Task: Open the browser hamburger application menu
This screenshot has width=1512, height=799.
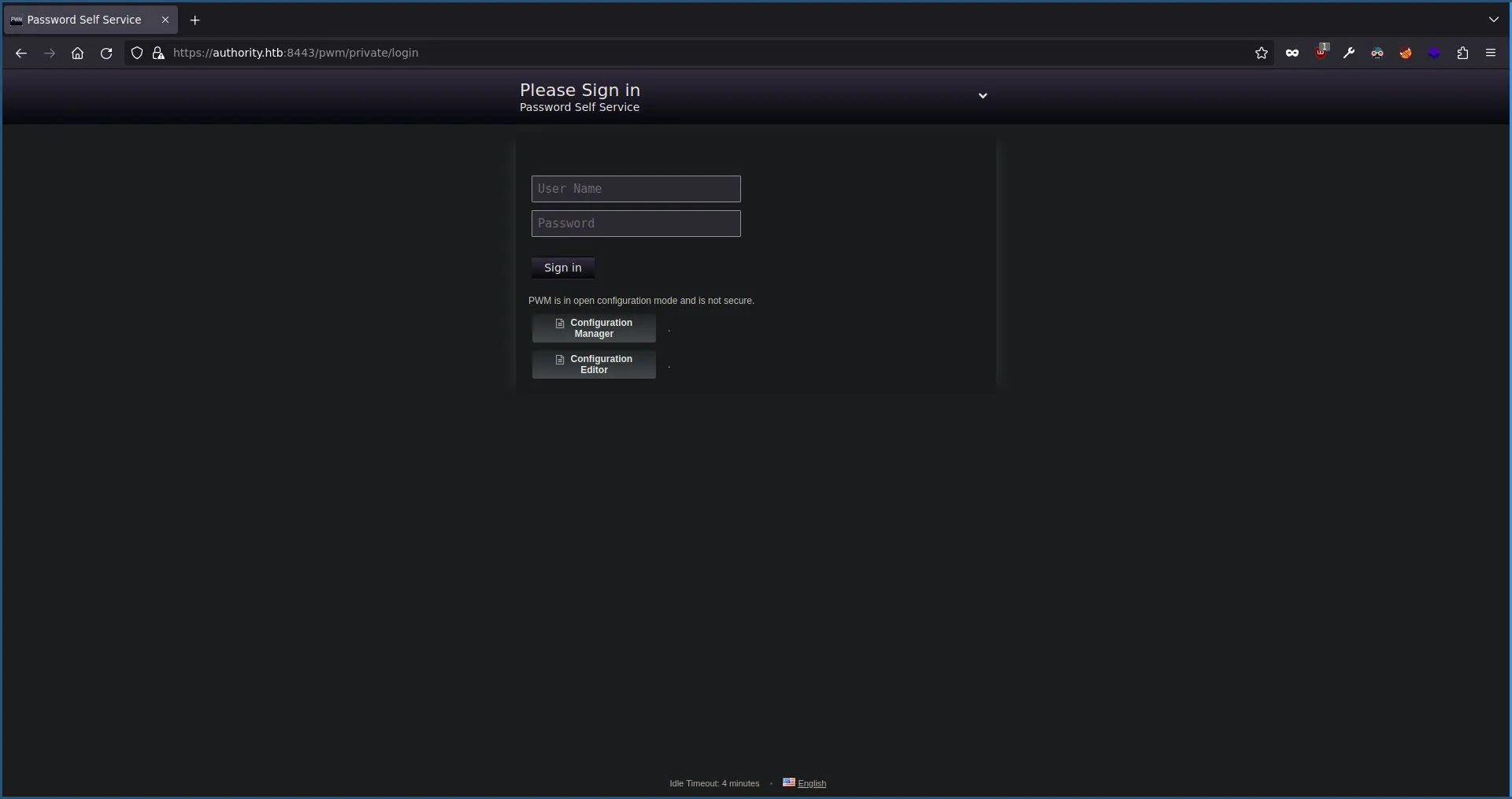Action: pyautogui.click(x=1491, y=53)
